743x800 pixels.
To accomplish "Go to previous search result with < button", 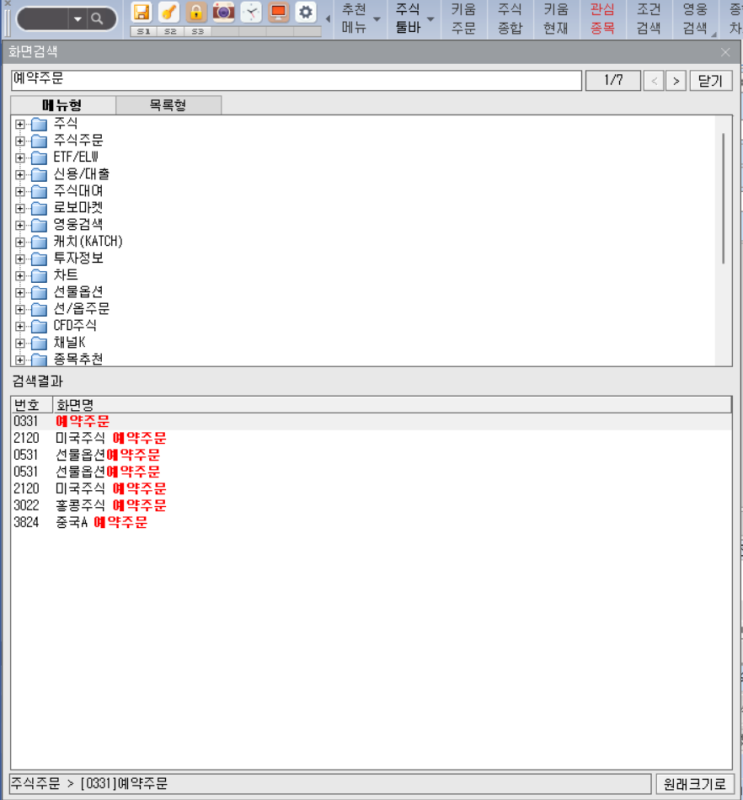I will 654,81.
